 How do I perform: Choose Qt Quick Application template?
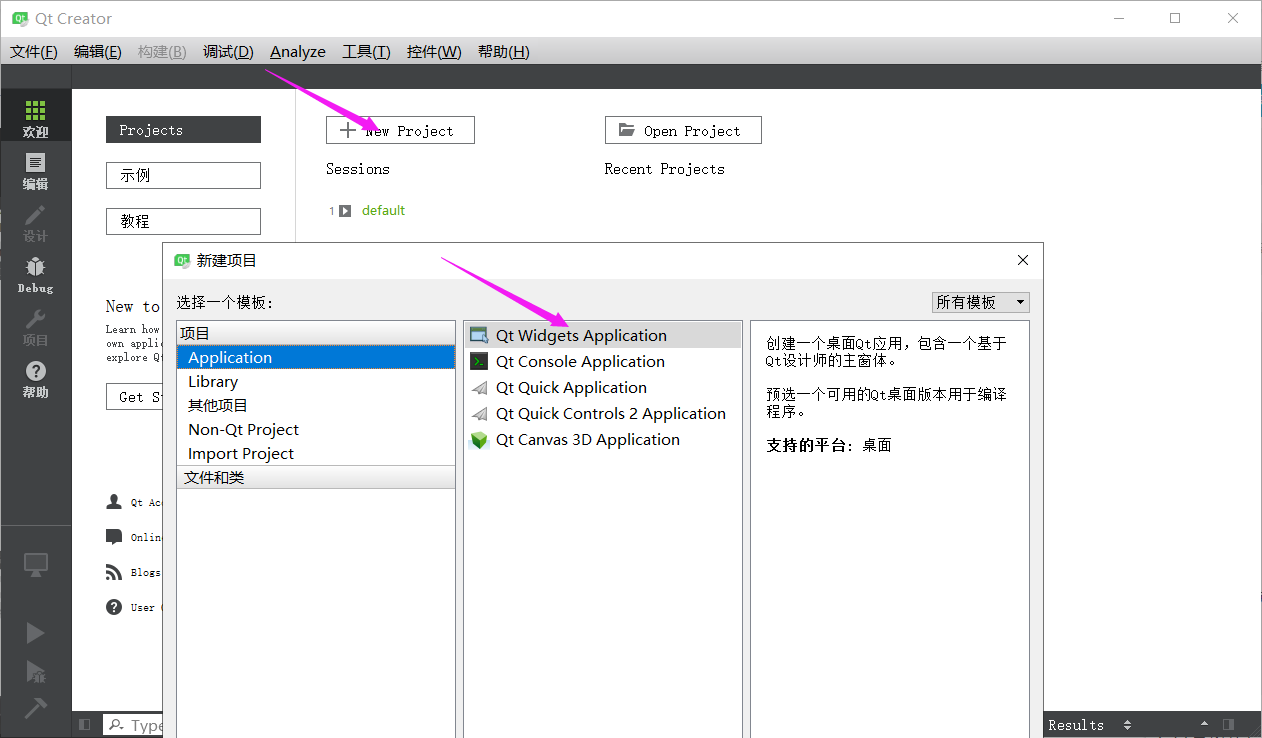tap(603, 387)
